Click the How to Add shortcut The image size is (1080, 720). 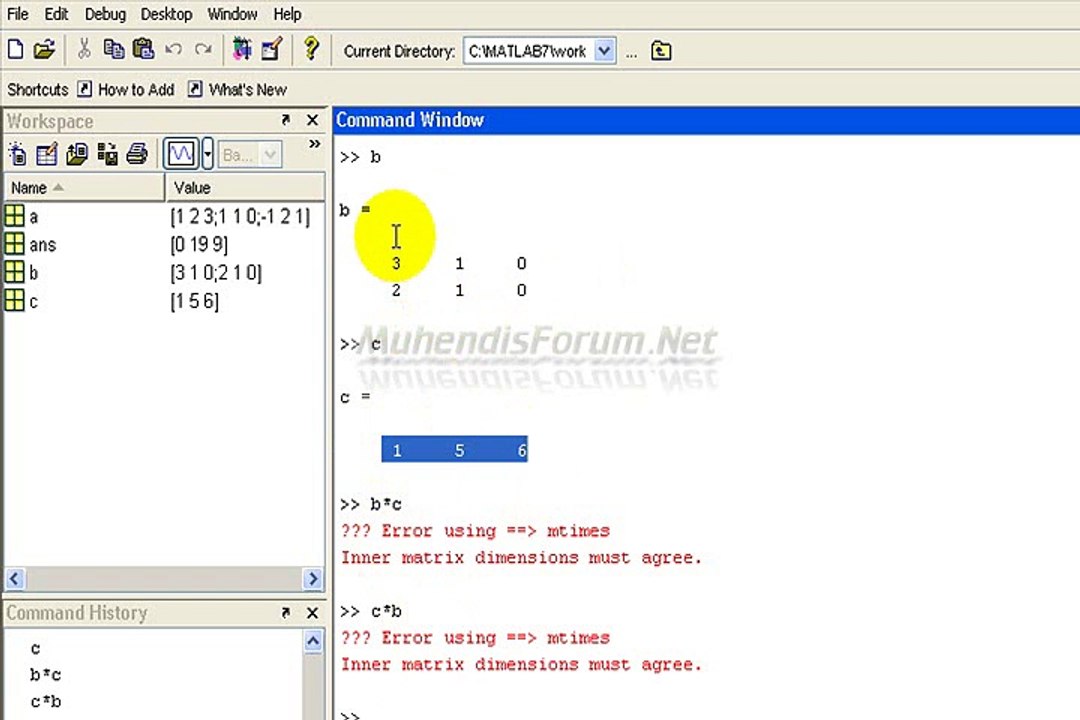pyautogui.click(x=127, y=90)
